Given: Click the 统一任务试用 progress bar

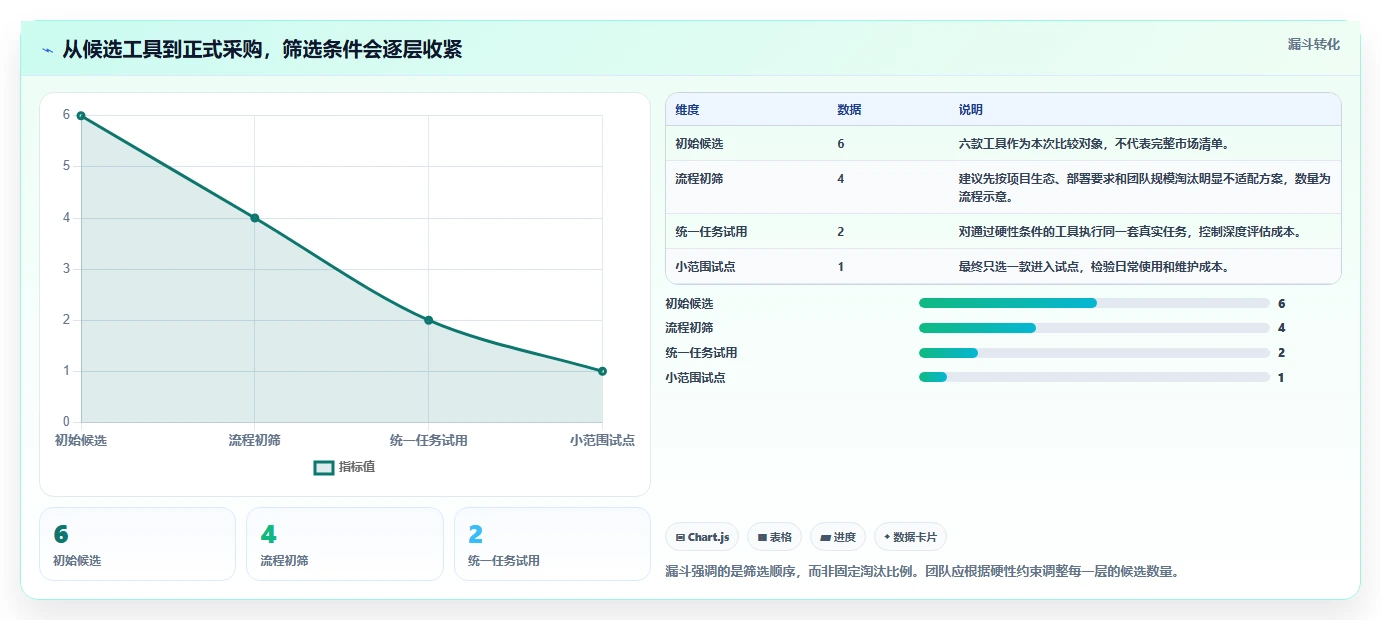Looking at the screenshot, I should click(1094, 353).
